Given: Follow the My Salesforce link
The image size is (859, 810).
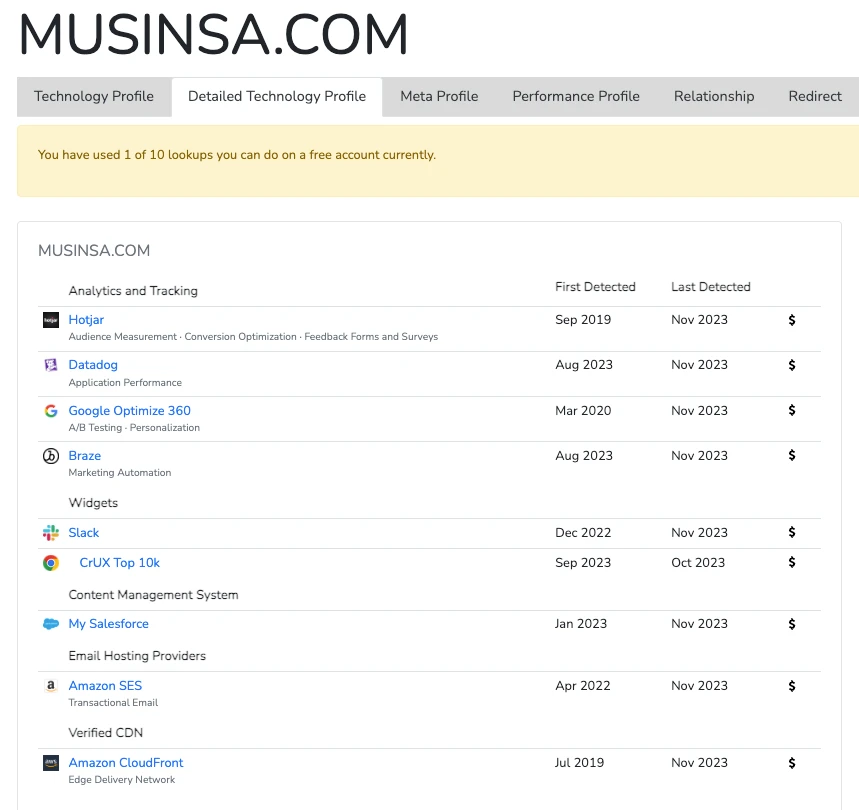Looking at the screenshot, I should 108,624.
